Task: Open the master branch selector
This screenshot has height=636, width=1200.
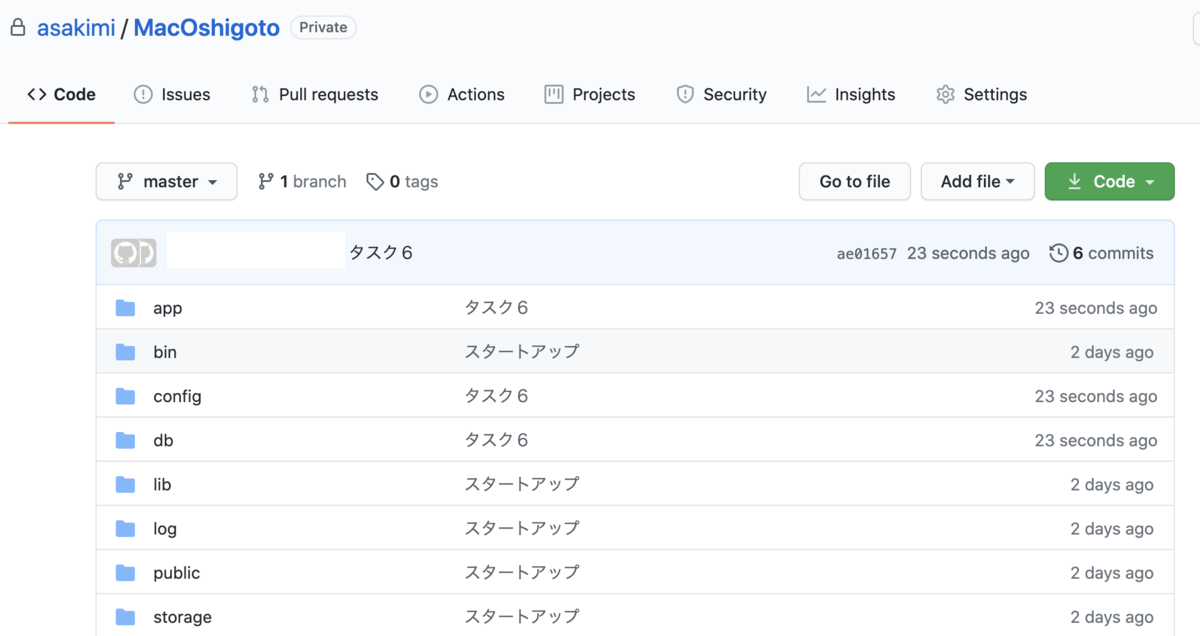Action: tap(166, 181)
